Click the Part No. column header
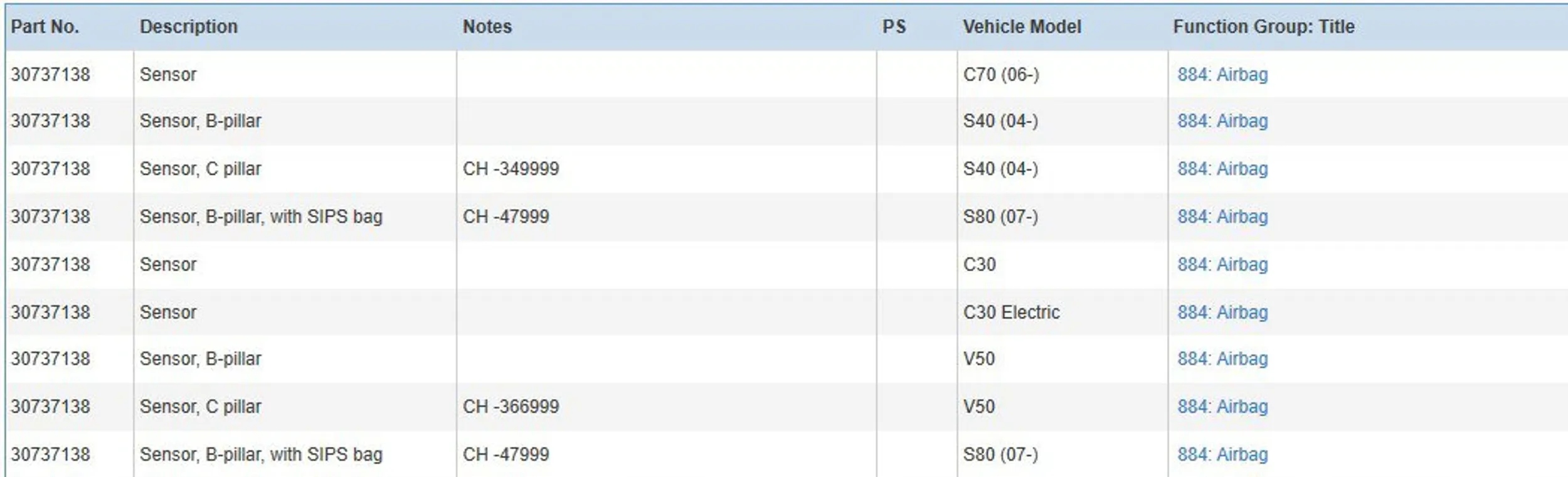Image resolution: width=1568 pixels, height=477 pixels. (x=45, y=27)
